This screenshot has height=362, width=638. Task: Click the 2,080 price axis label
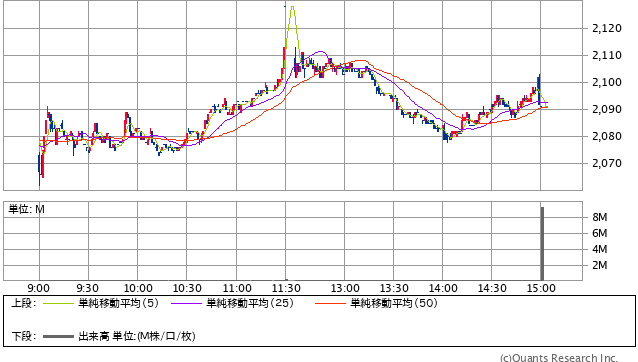tap(607, 136)
